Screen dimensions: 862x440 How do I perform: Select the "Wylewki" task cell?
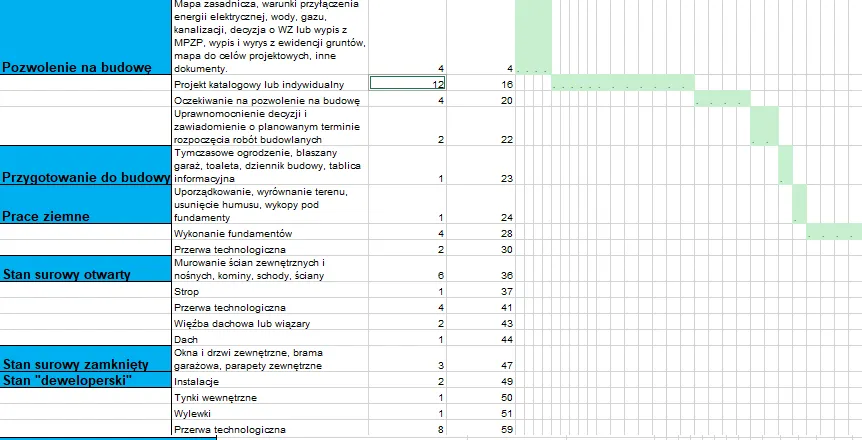coord(270,412)
